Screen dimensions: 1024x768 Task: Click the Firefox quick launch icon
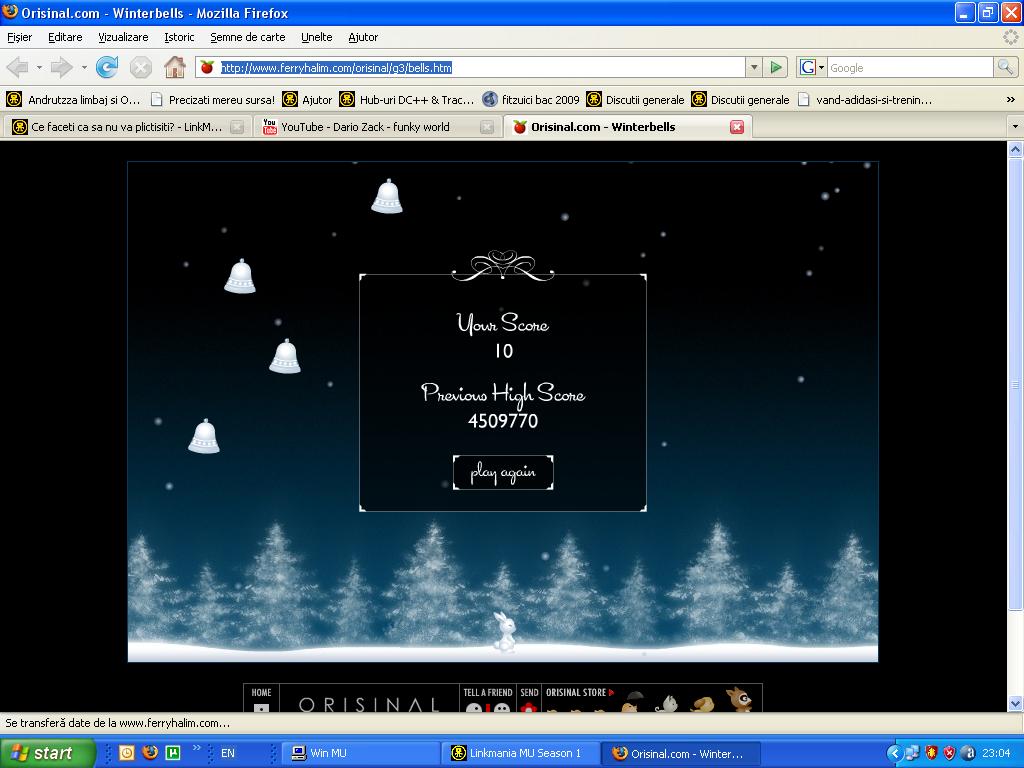coord(150,753)
